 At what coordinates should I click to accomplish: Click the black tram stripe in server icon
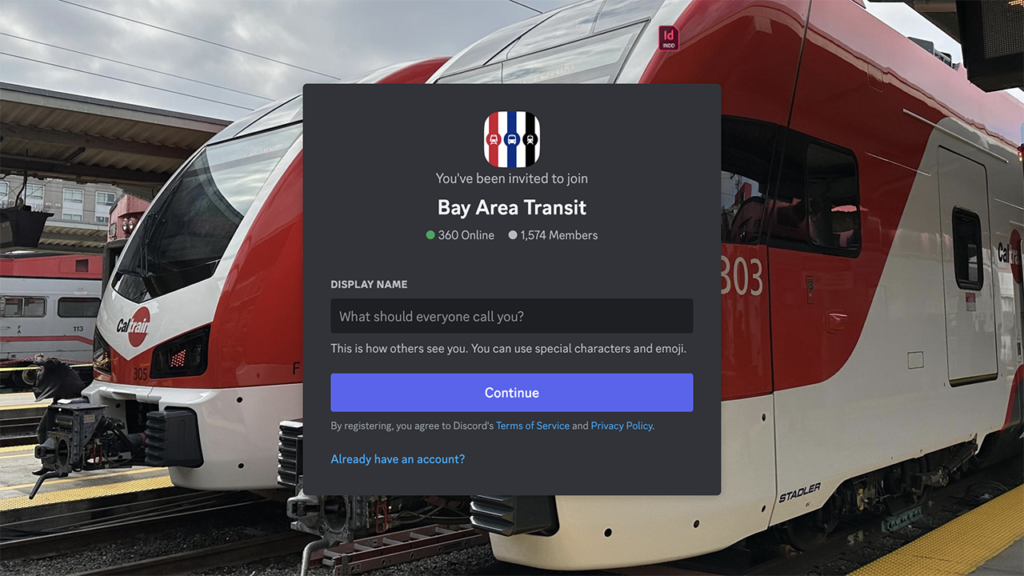[530, 139]
